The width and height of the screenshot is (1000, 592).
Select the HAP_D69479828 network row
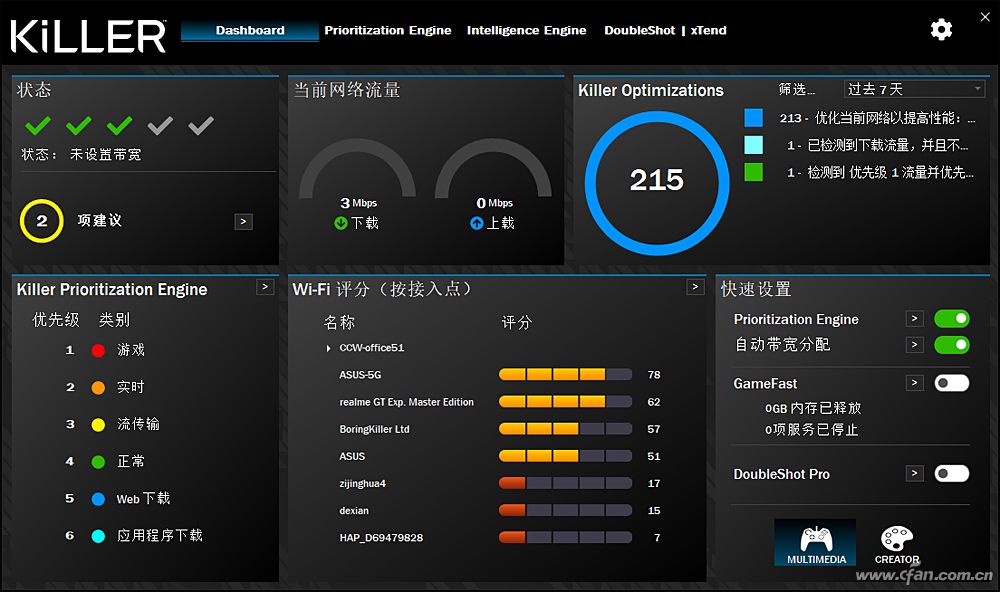tap(500, 537)
